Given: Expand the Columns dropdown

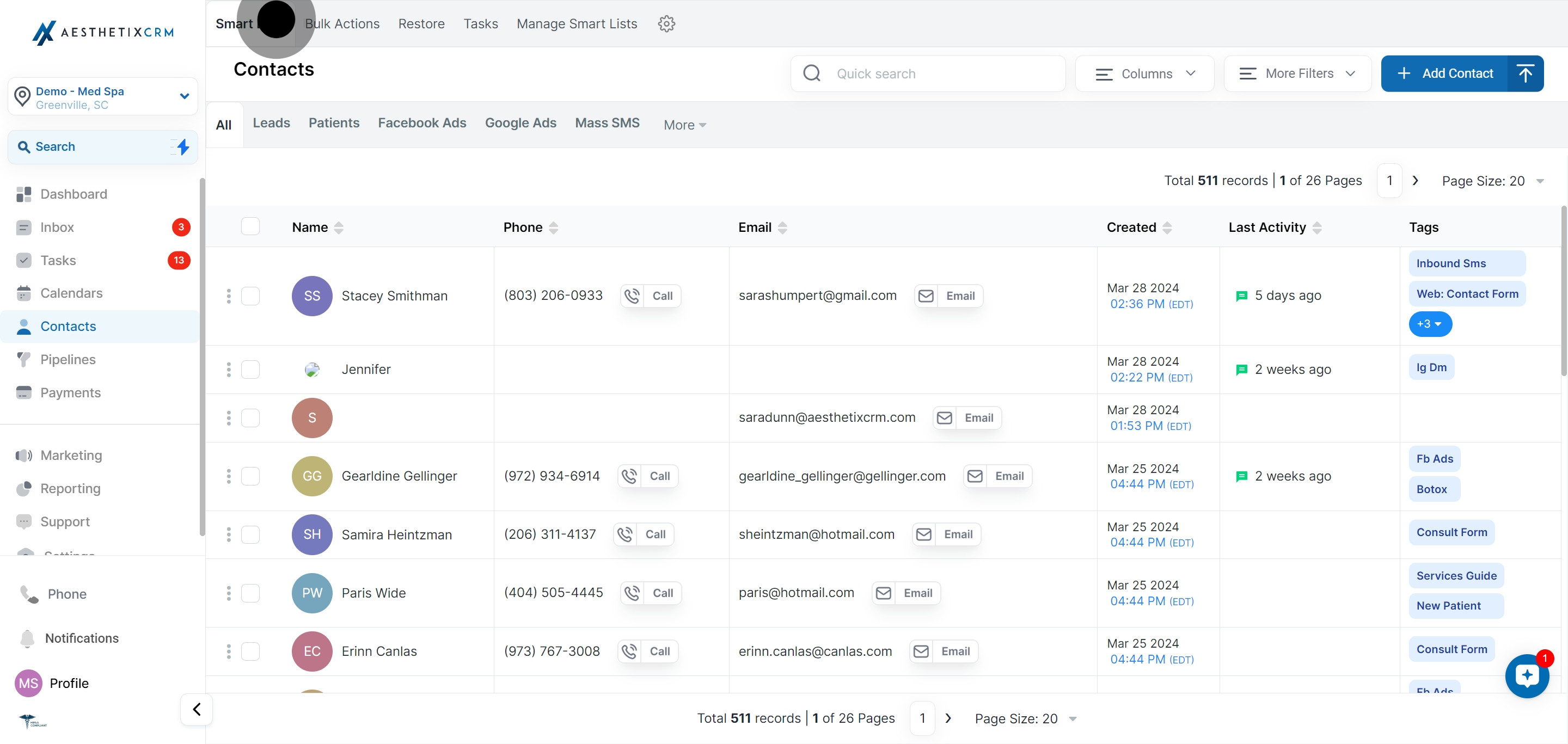Looking at the screenshot, I should pos(1144,73).
